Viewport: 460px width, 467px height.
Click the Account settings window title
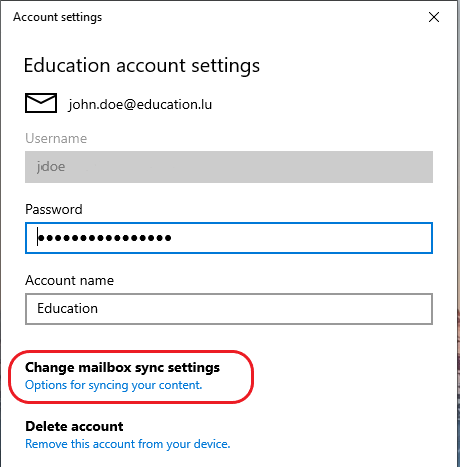tap(57, 17)
